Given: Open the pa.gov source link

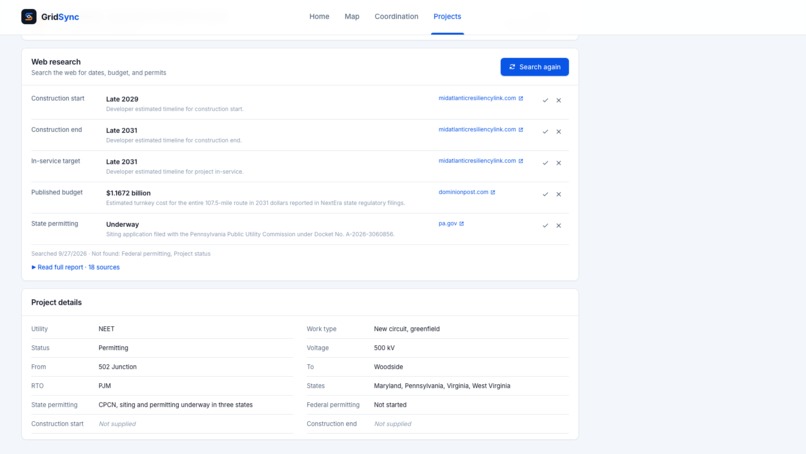Looking at the screenshot, I should (x=451, y=224).
